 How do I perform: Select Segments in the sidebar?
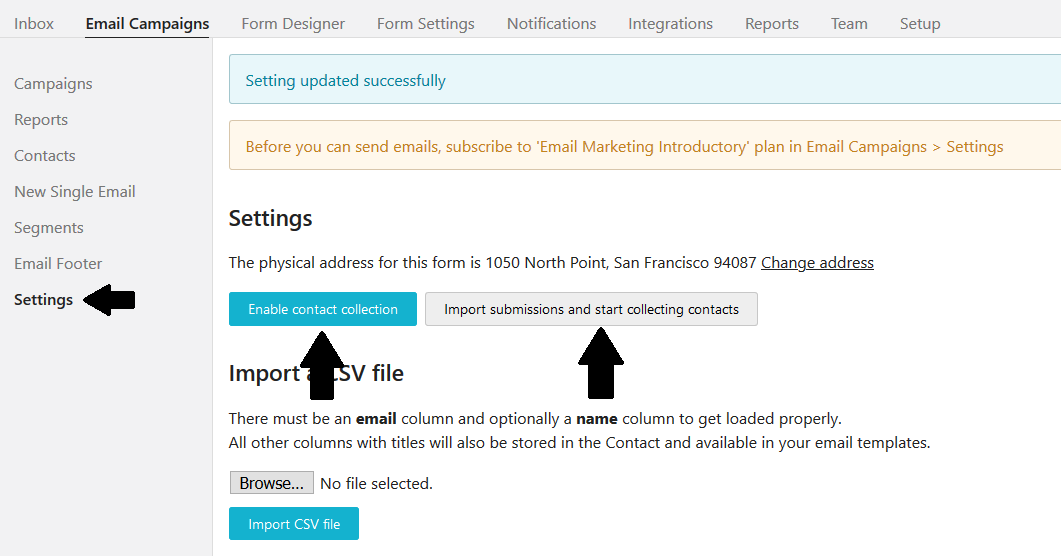click(x=49, y=228)
